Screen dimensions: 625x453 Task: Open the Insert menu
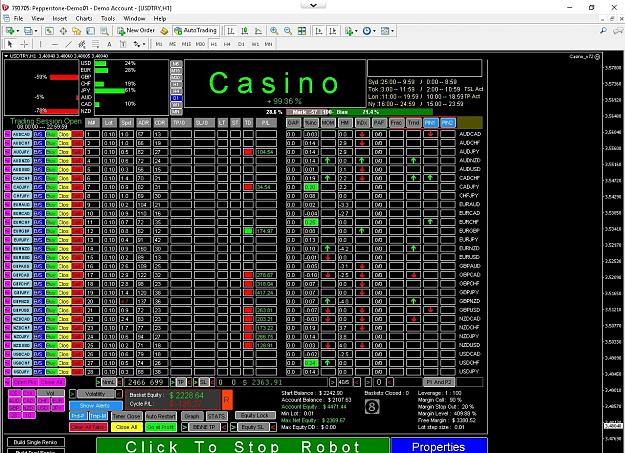(x=60, y=18)
